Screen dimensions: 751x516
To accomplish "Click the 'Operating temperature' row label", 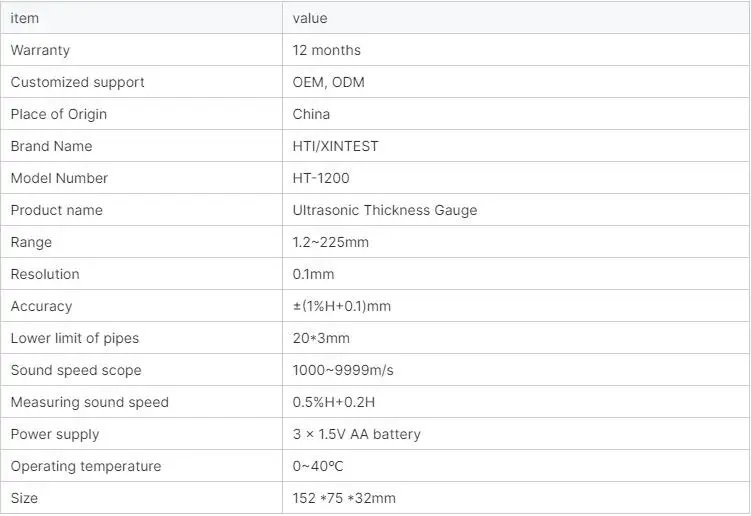I will click(x=86, y=466).
